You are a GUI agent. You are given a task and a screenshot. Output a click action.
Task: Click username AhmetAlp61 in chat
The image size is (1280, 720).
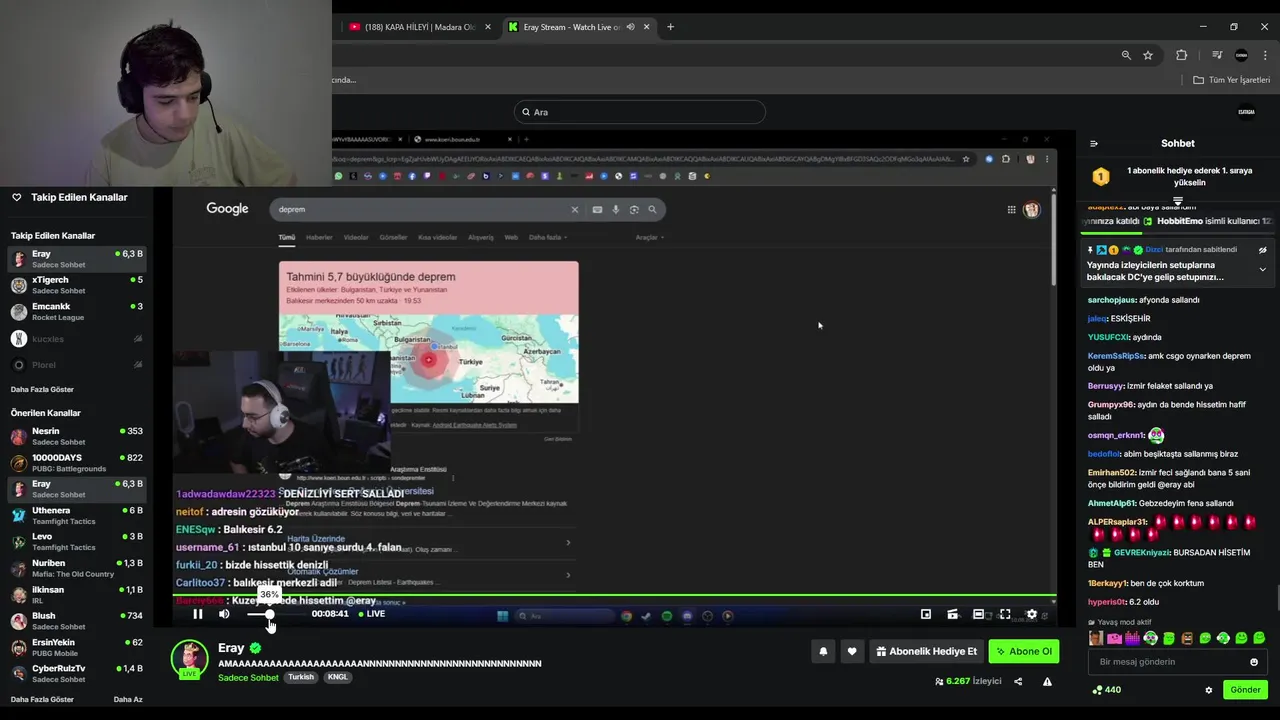tap(1112, 503)
